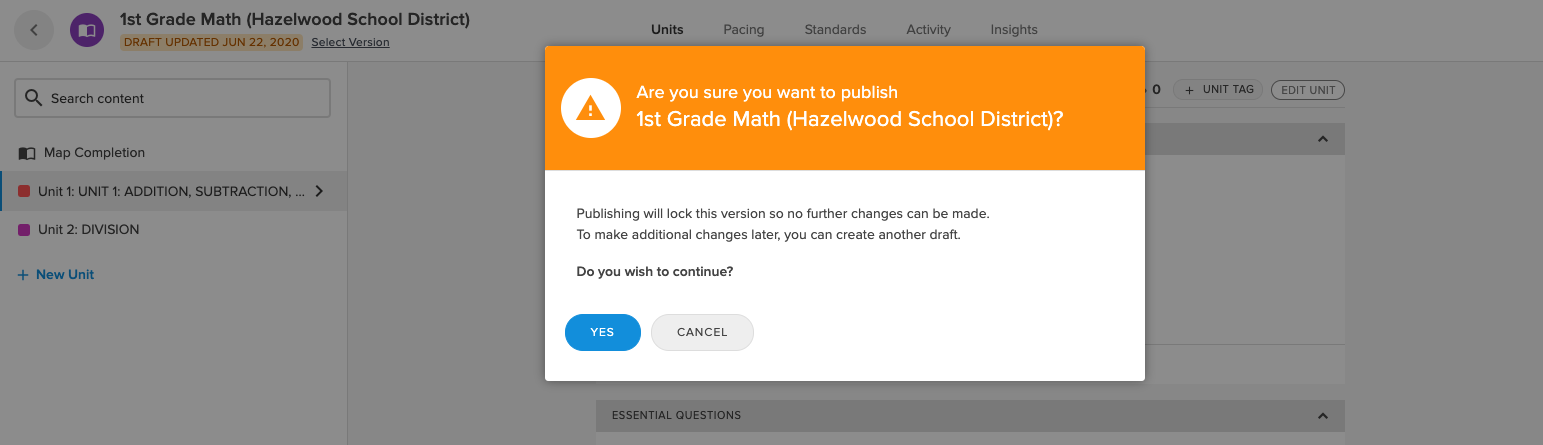Switch to the Pacing tab
This screenshot has width=1543, height=445.
[x=744, y=30]
